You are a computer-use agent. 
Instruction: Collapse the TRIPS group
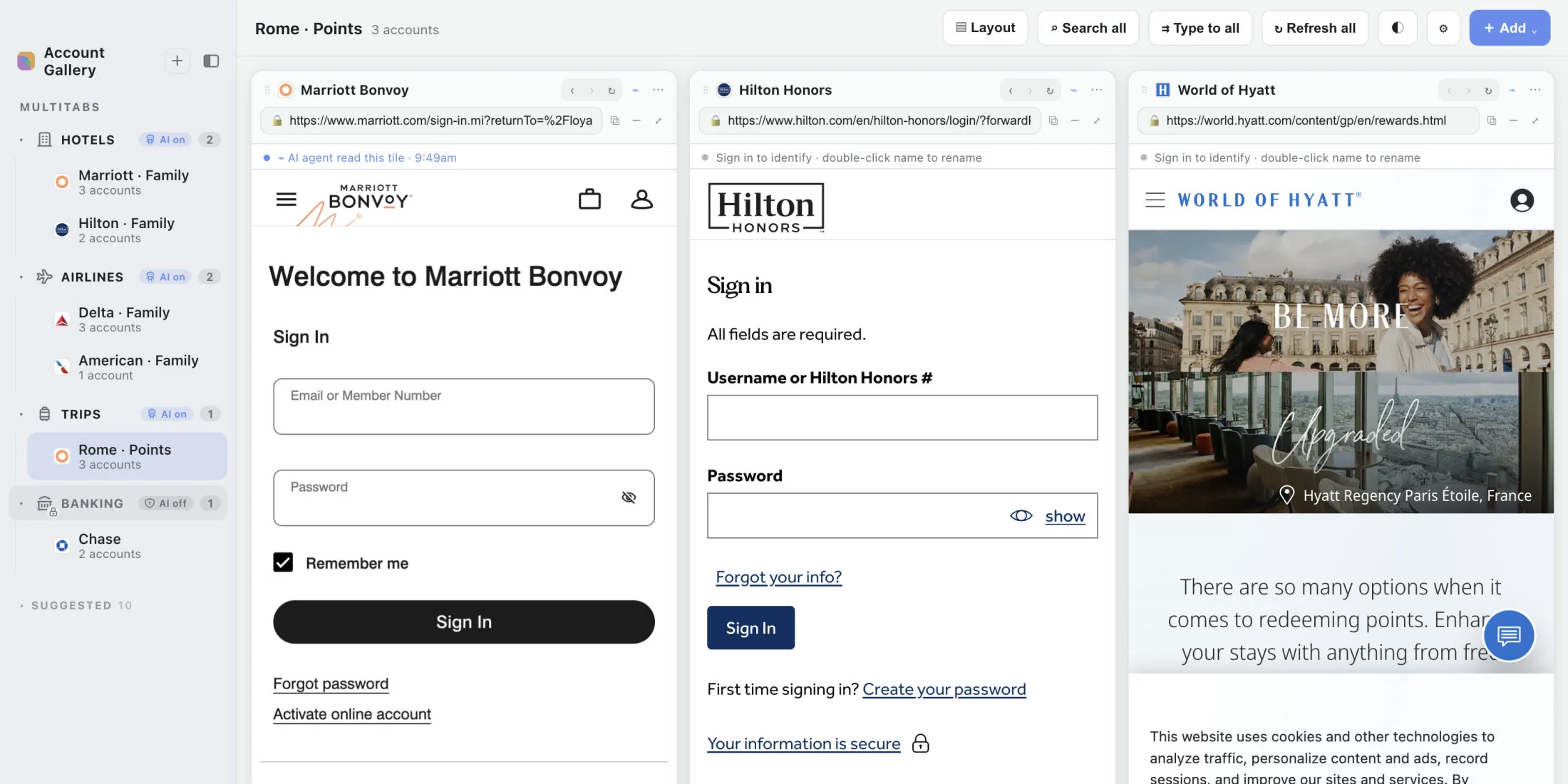coord(21,415)
